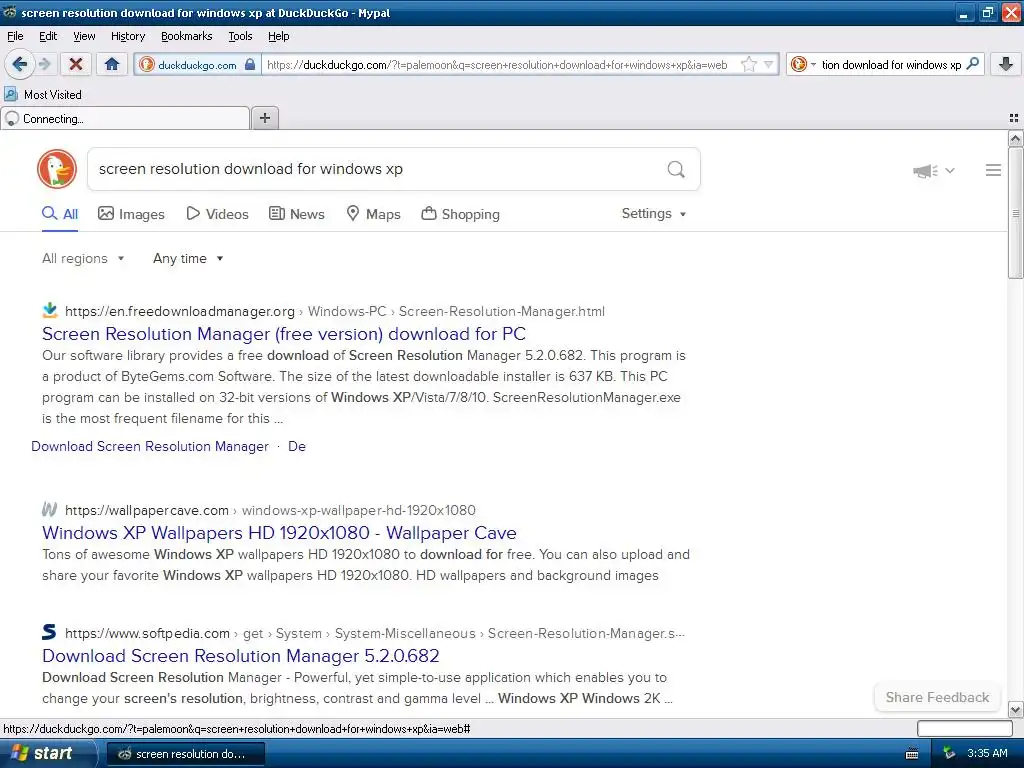Screen dimensions: 1024x768
Task: Click the en.freedownloadmanager.org URL text
Action: (180, 312)
